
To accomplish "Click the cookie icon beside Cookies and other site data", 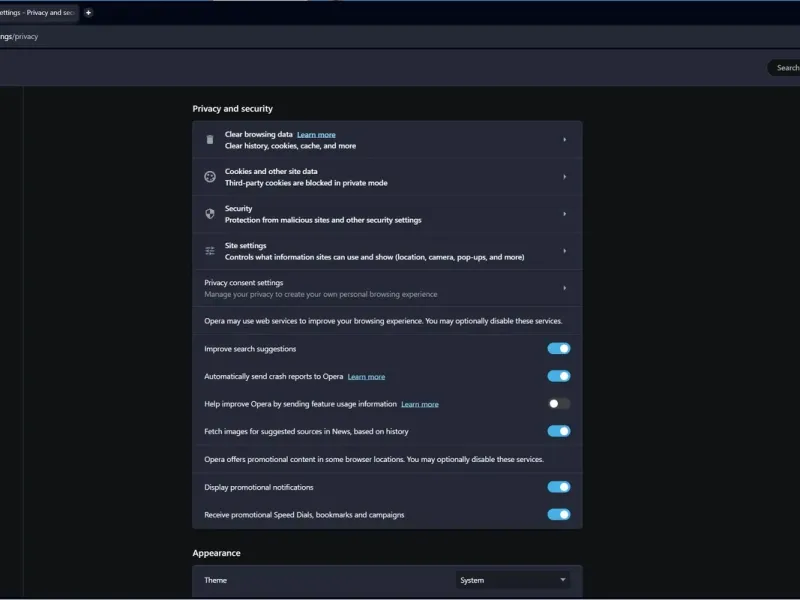I will (x=210, y=177).
